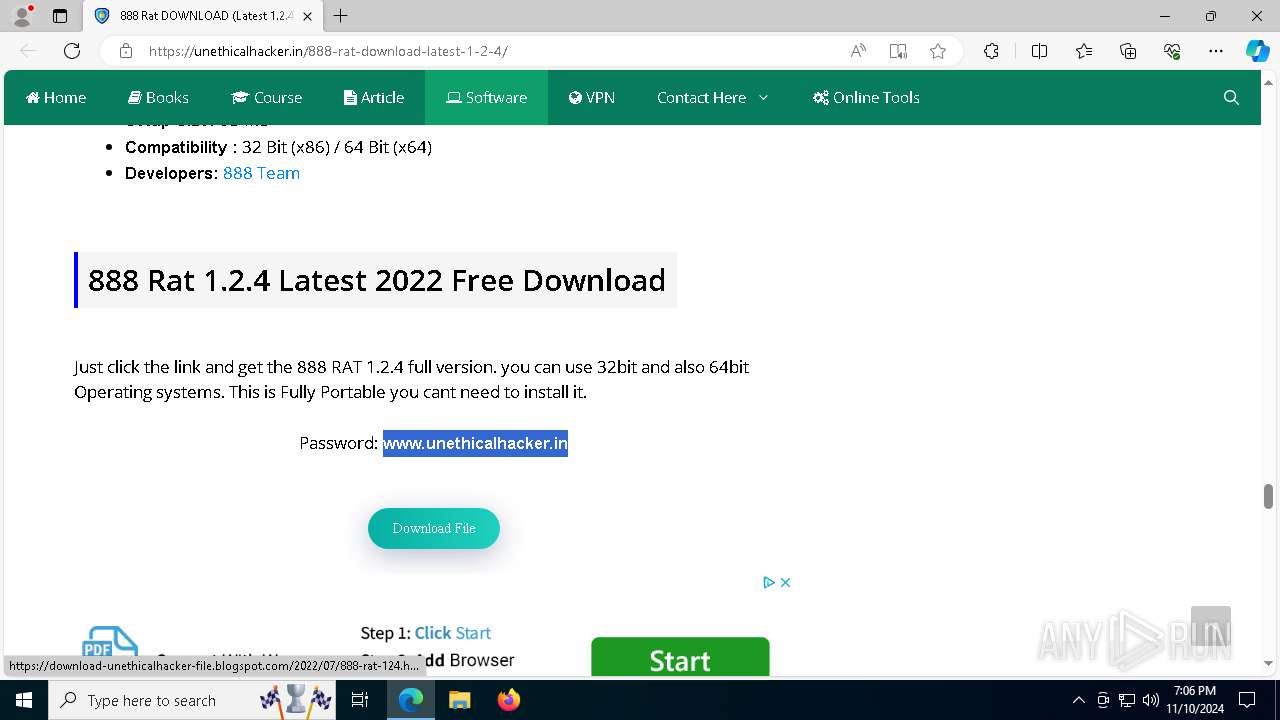Open the Course menu item
Screen dimensions: 1280x720
[266, 97]
